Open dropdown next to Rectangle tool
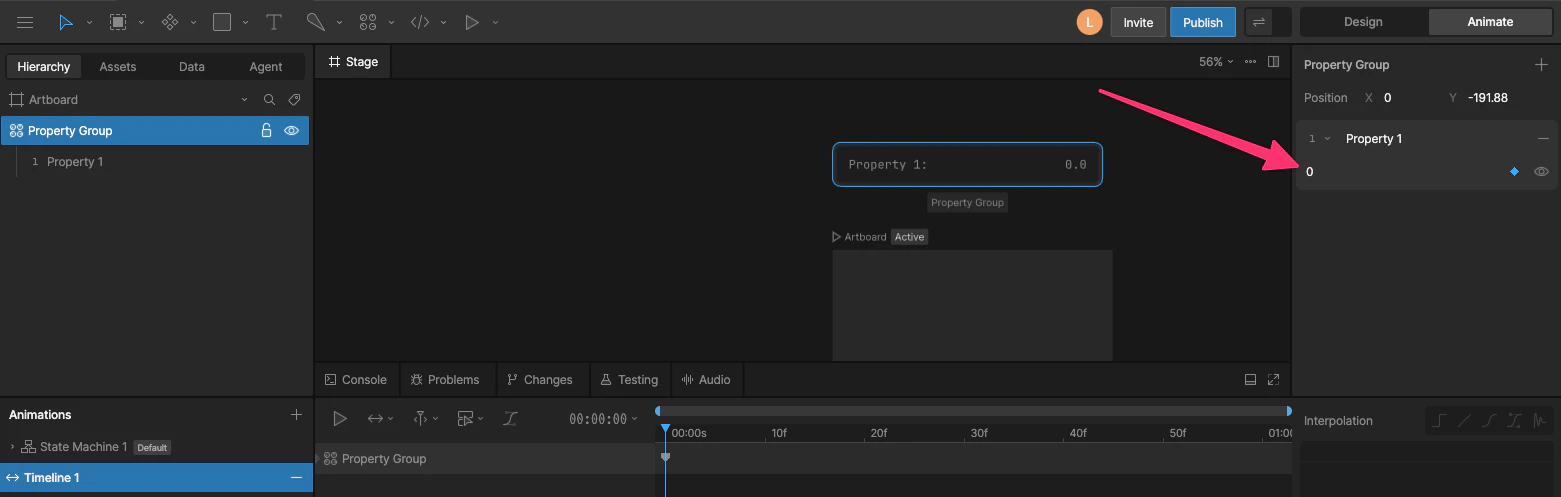The image size is (1561, 497). point(245,23)
